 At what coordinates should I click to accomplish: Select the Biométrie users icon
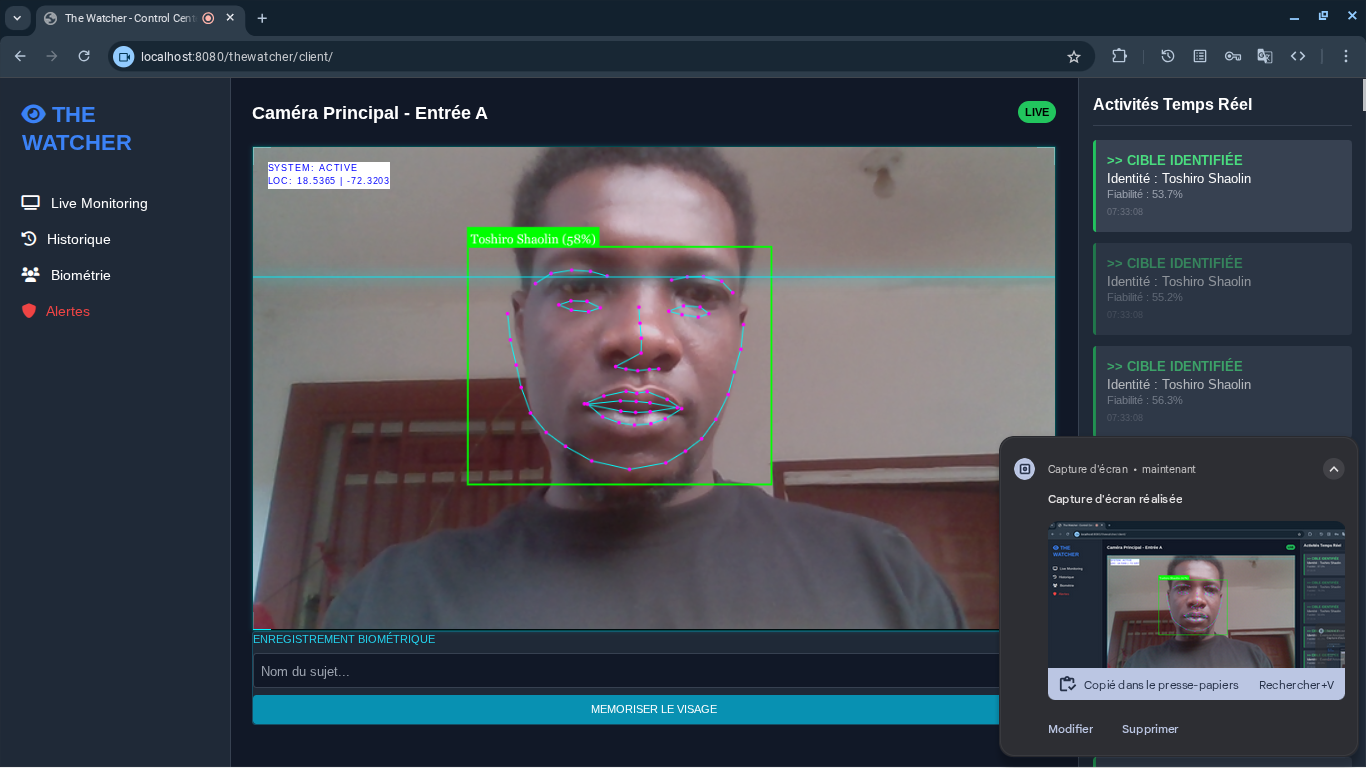point(31,275)
